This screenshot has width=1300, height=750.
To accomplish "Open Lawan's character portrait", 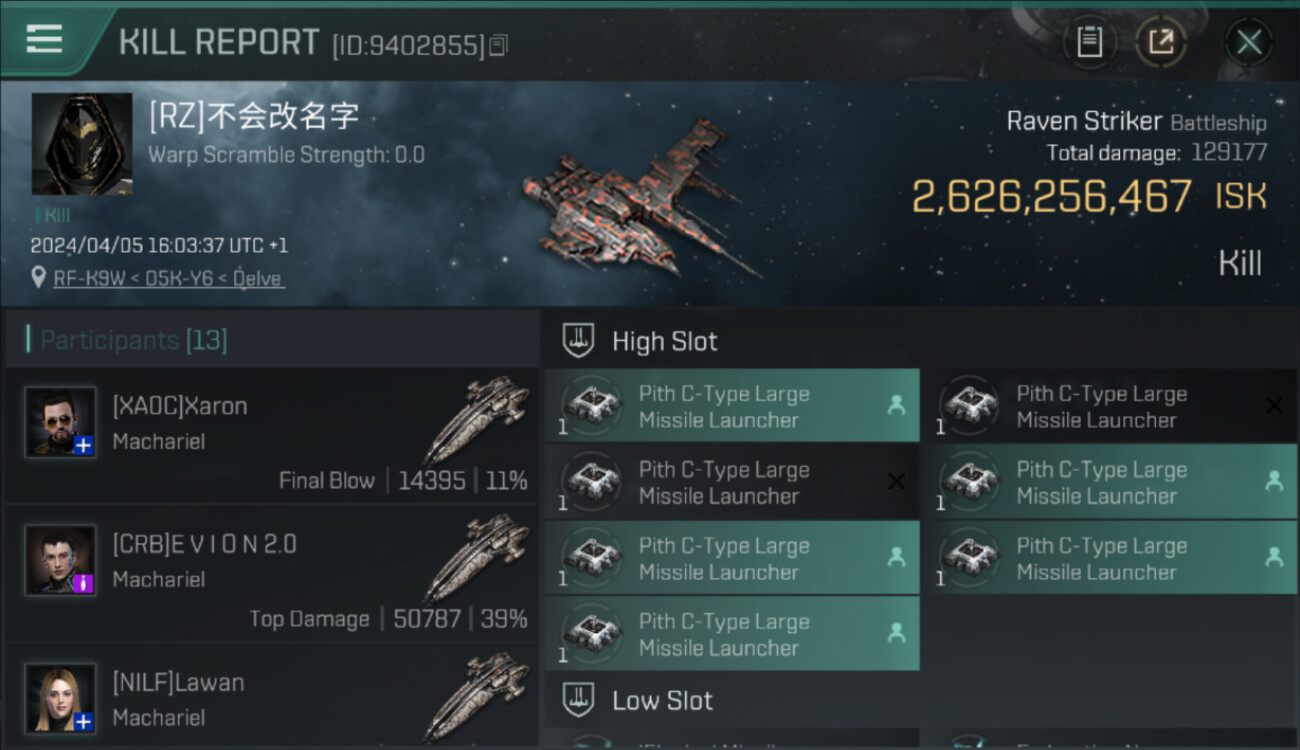I will point(60,698).
